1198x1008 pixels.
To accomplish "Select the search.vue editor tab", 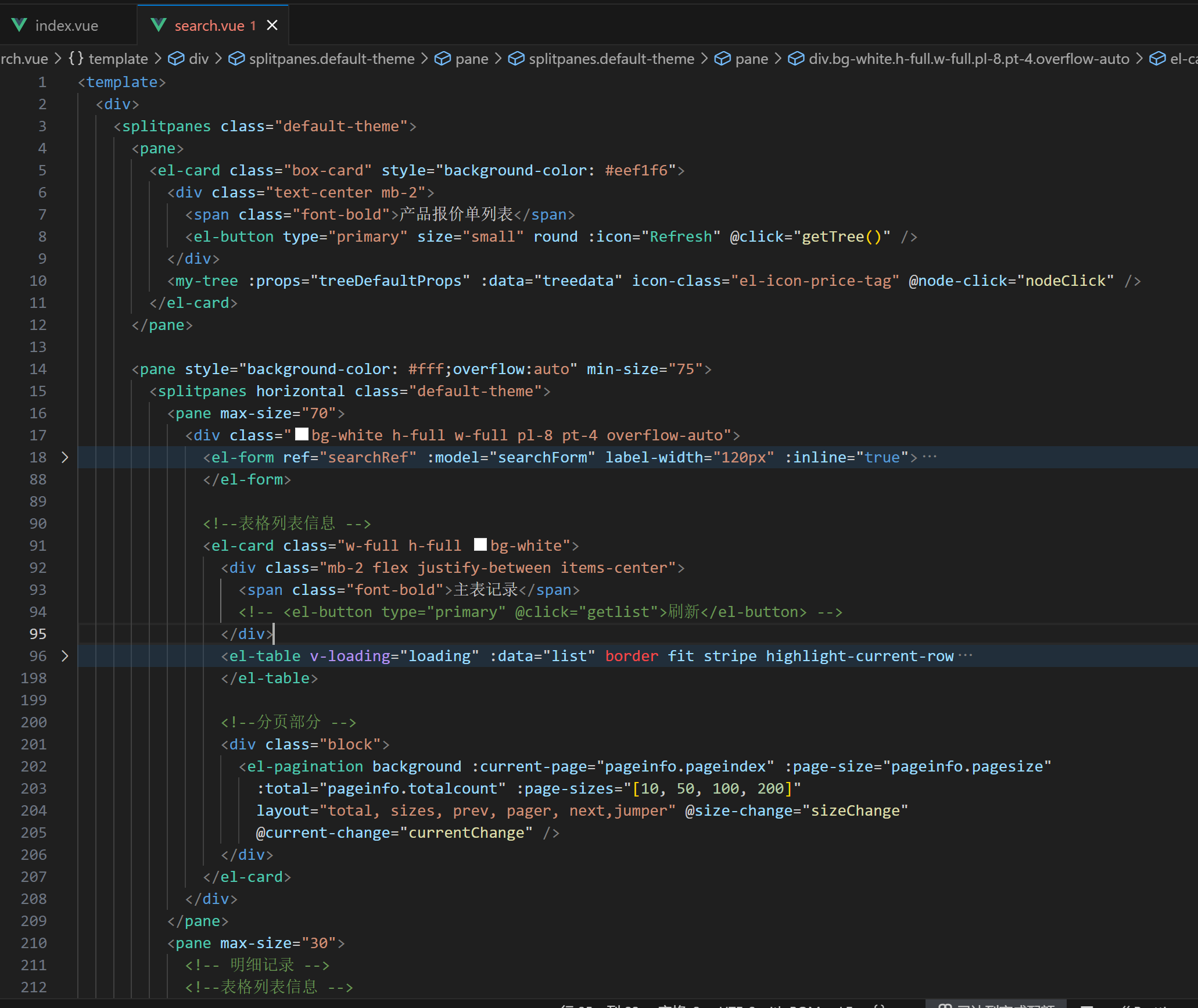I will (x=209, y=26).
